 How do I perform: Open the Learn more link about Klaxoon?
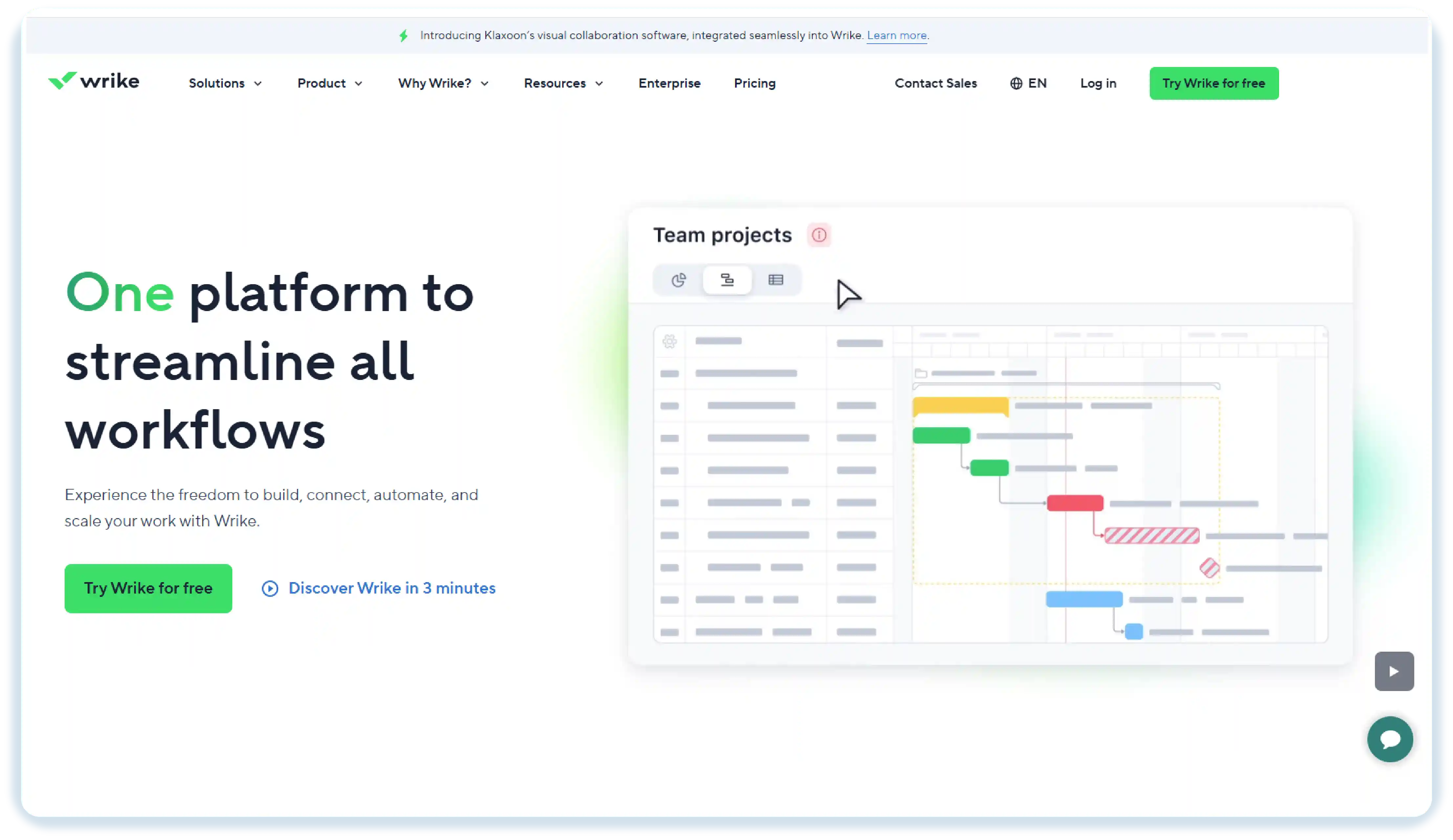(x=896, y=35)
